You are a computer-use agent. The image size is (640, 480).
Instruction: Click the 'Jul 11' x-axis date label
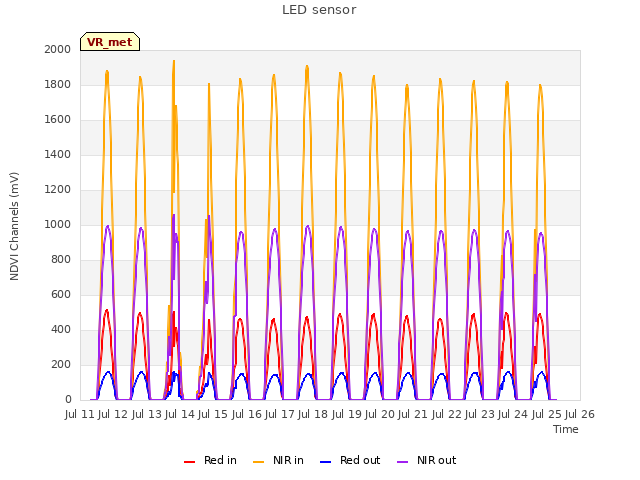tap(80, 414)
